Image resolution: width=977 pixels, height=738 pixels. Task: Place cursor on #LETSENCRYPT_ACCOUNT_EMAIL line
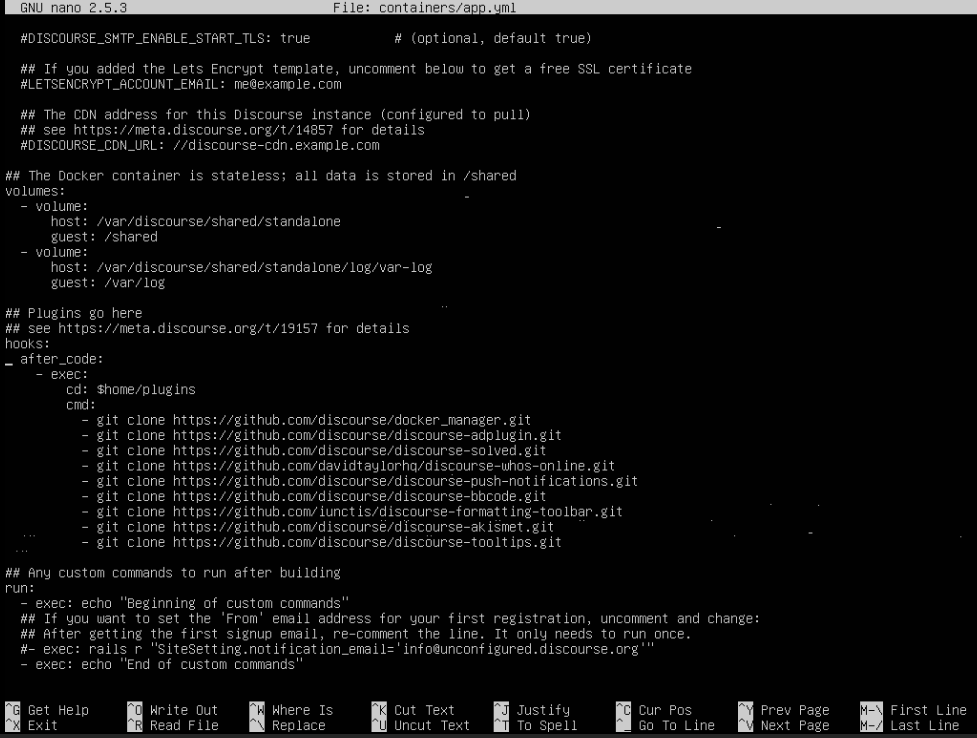pos(181,84)
